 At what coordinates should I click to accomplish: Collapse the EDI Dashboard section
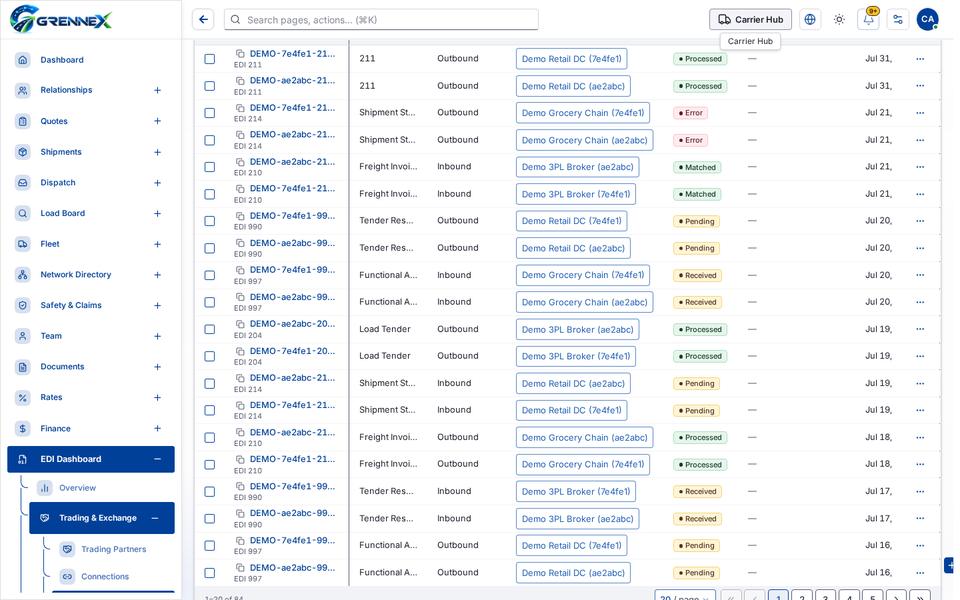(x=157, y=459)
